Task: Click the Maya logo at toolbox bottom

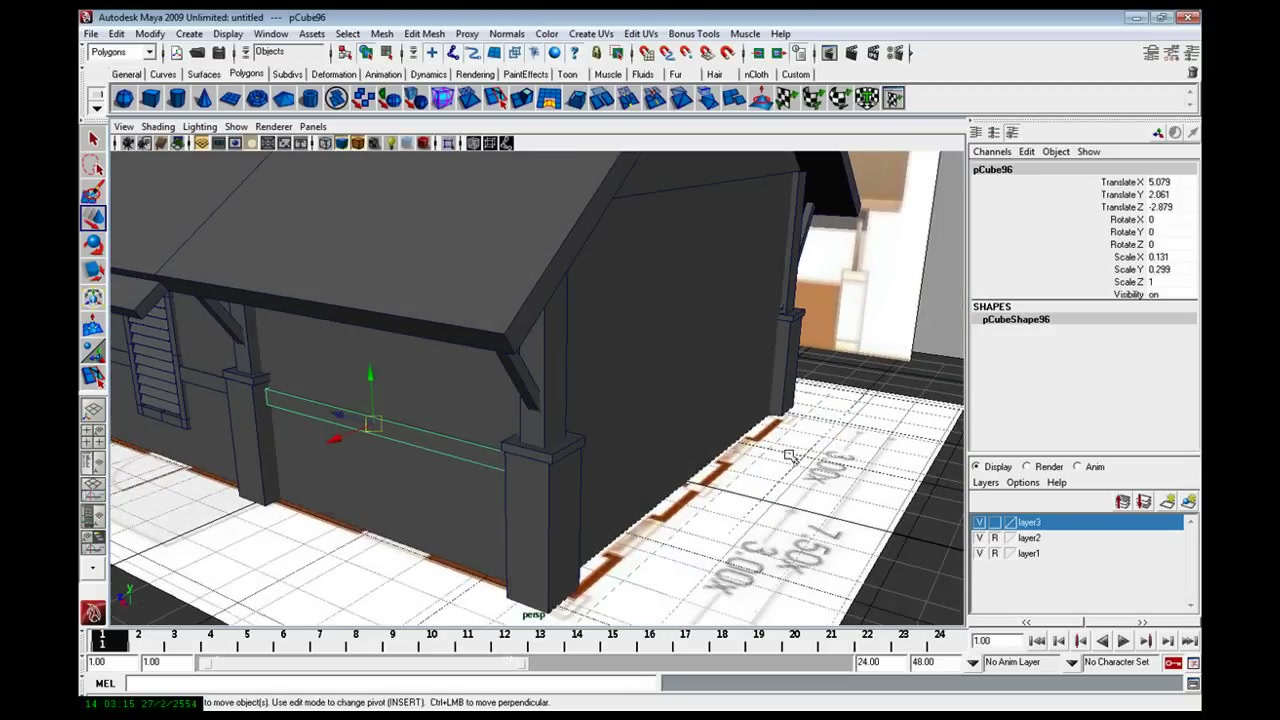Action: click(x=93, y=613)
